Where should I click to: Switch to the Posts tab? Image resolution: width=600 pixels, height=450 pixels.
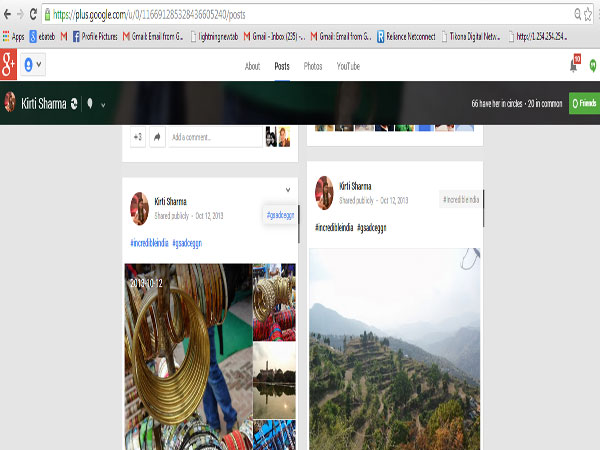coord(282,66)
